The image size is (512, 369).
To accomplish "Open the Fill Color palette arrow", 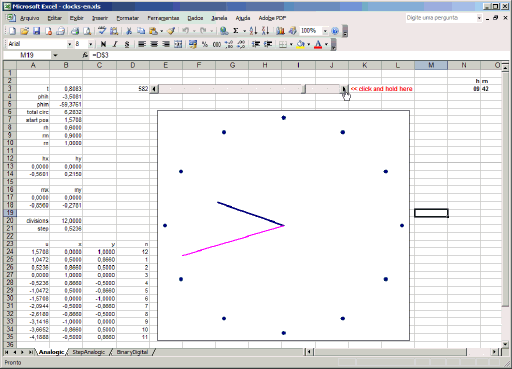I will pyautogui.click(x=309, y=44).
